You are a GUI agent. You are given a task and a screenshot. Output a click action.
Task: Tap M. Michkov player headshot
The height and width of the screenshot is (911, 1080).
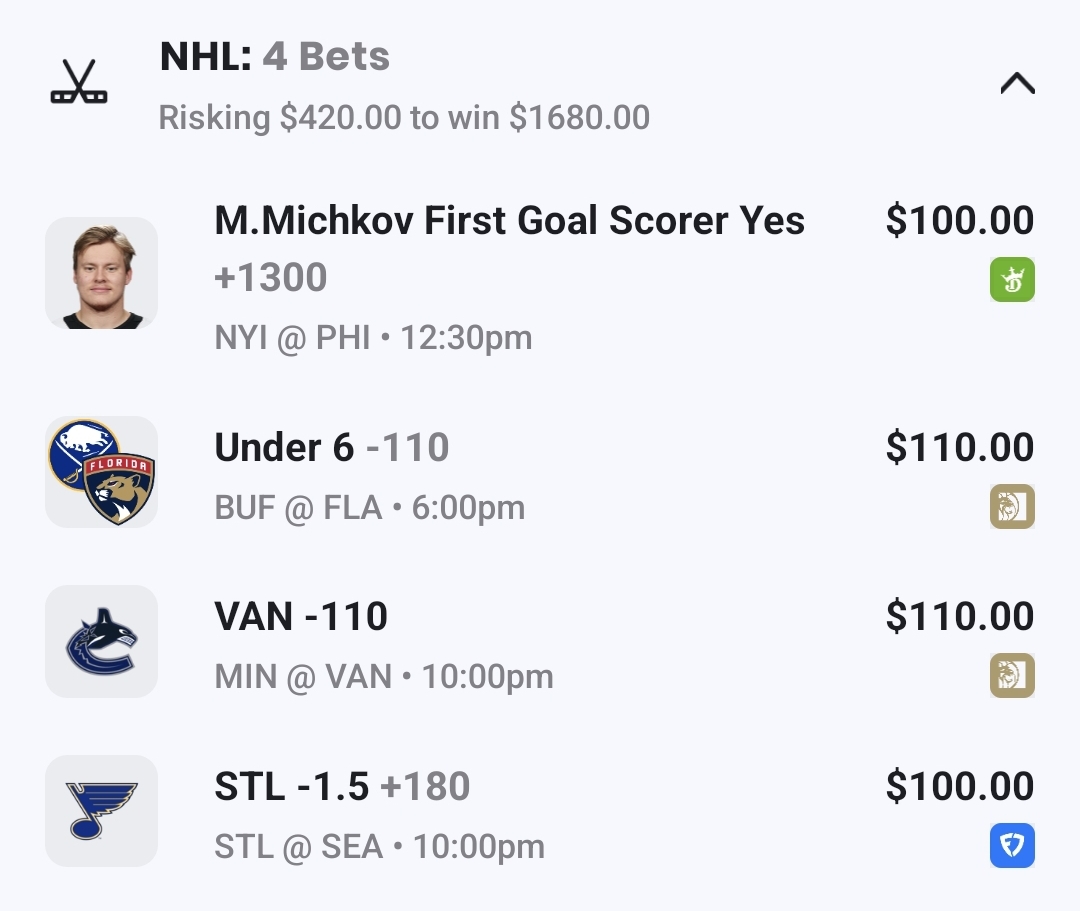pyautogui.click(x=102, y=273)
